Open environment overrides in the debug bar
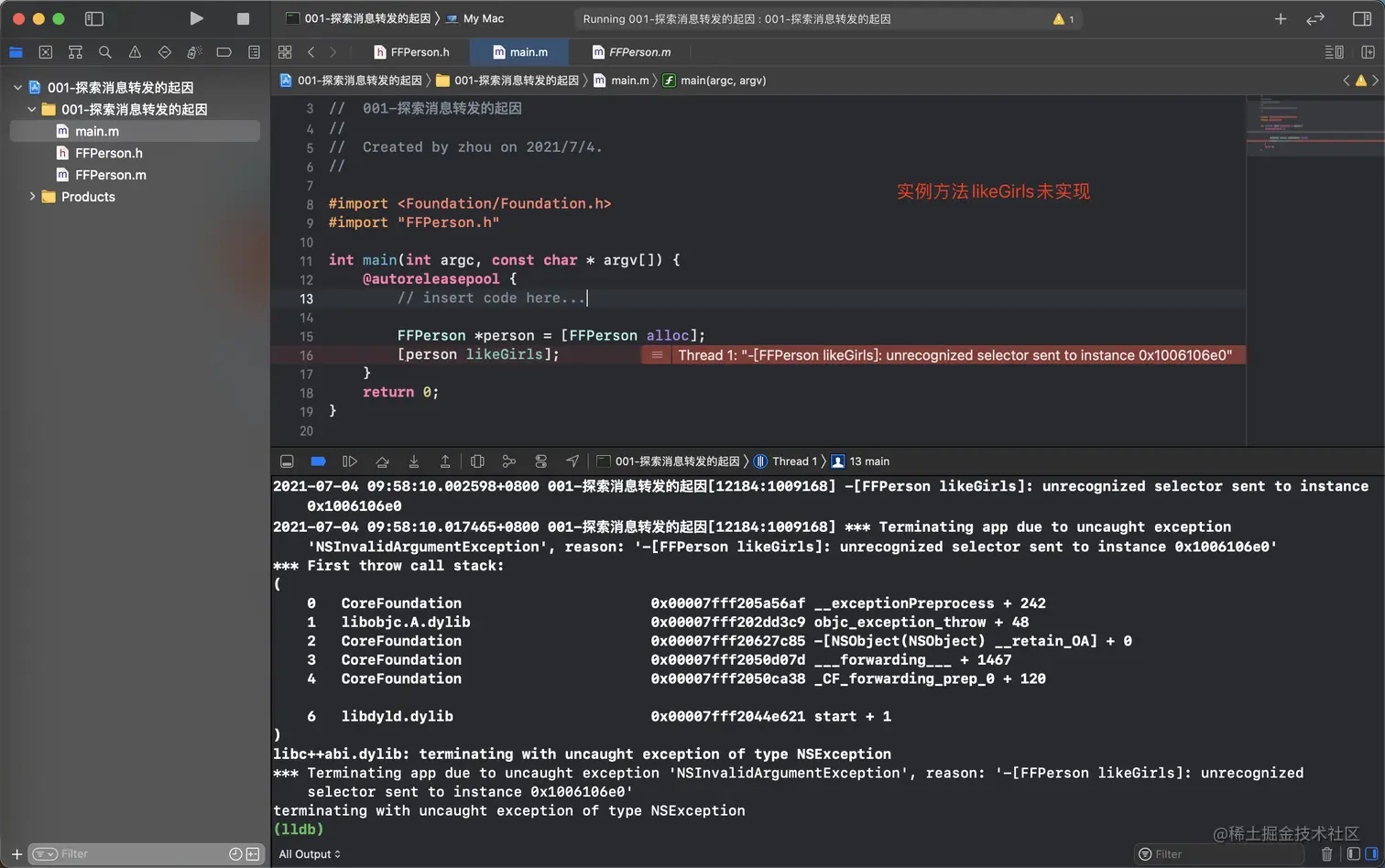Viewport: 1385px width, 868px height. [540, 461]
